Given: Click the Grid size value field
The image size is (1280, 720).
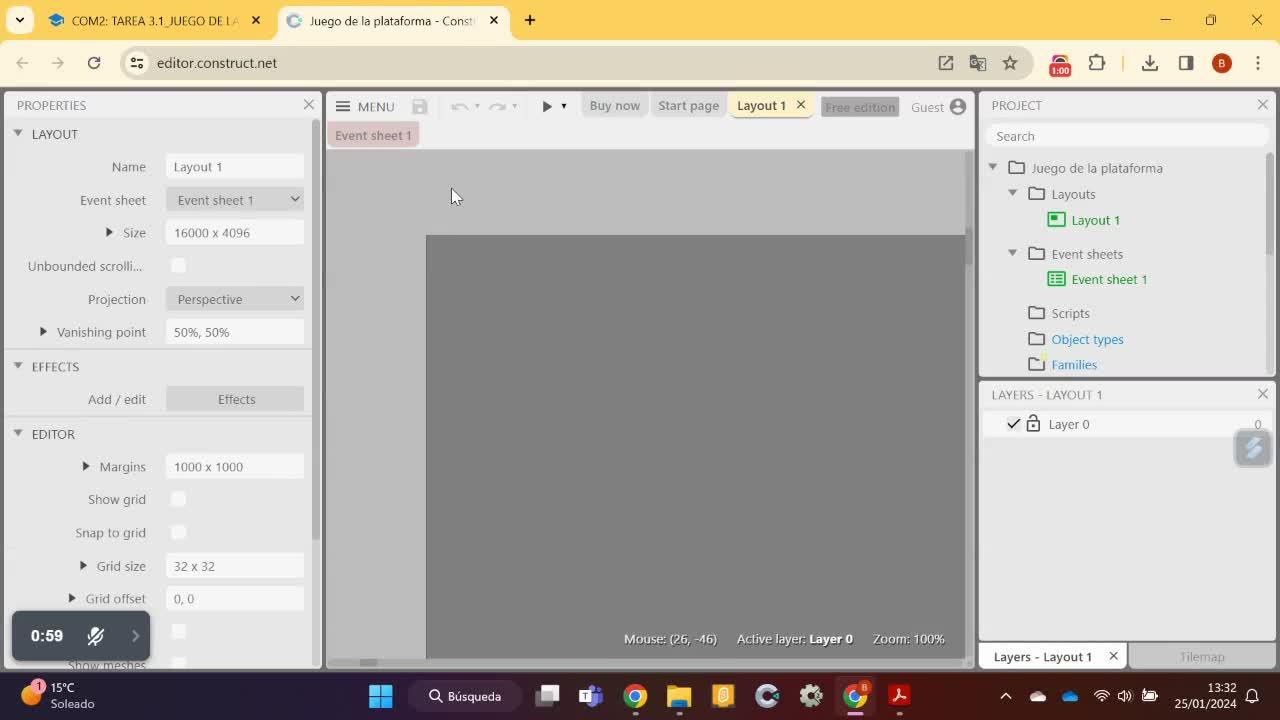Looking at the screenshot, I should [235, 566].
